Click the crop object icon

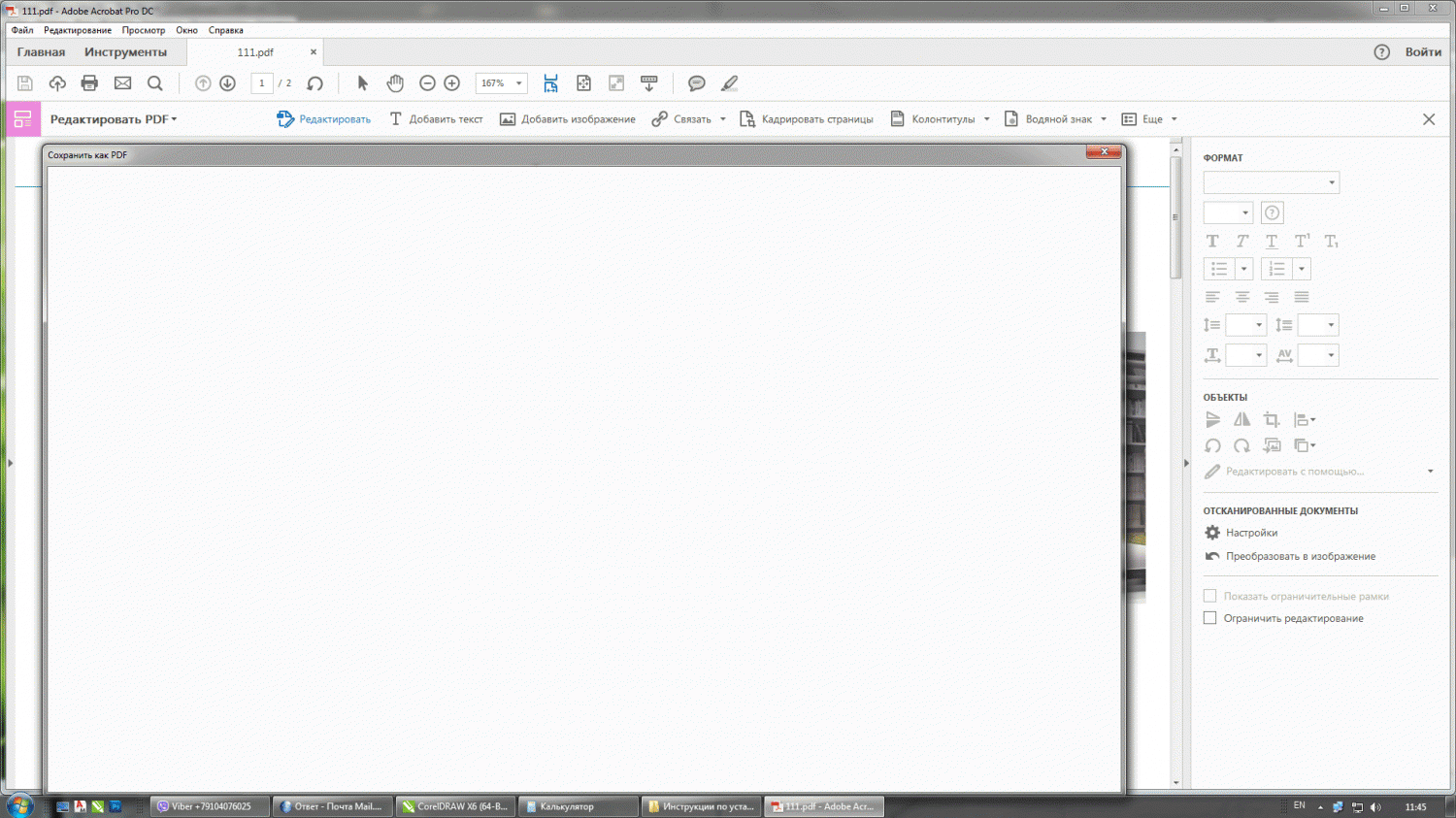pyautogui.click(x=1272, y=420)
